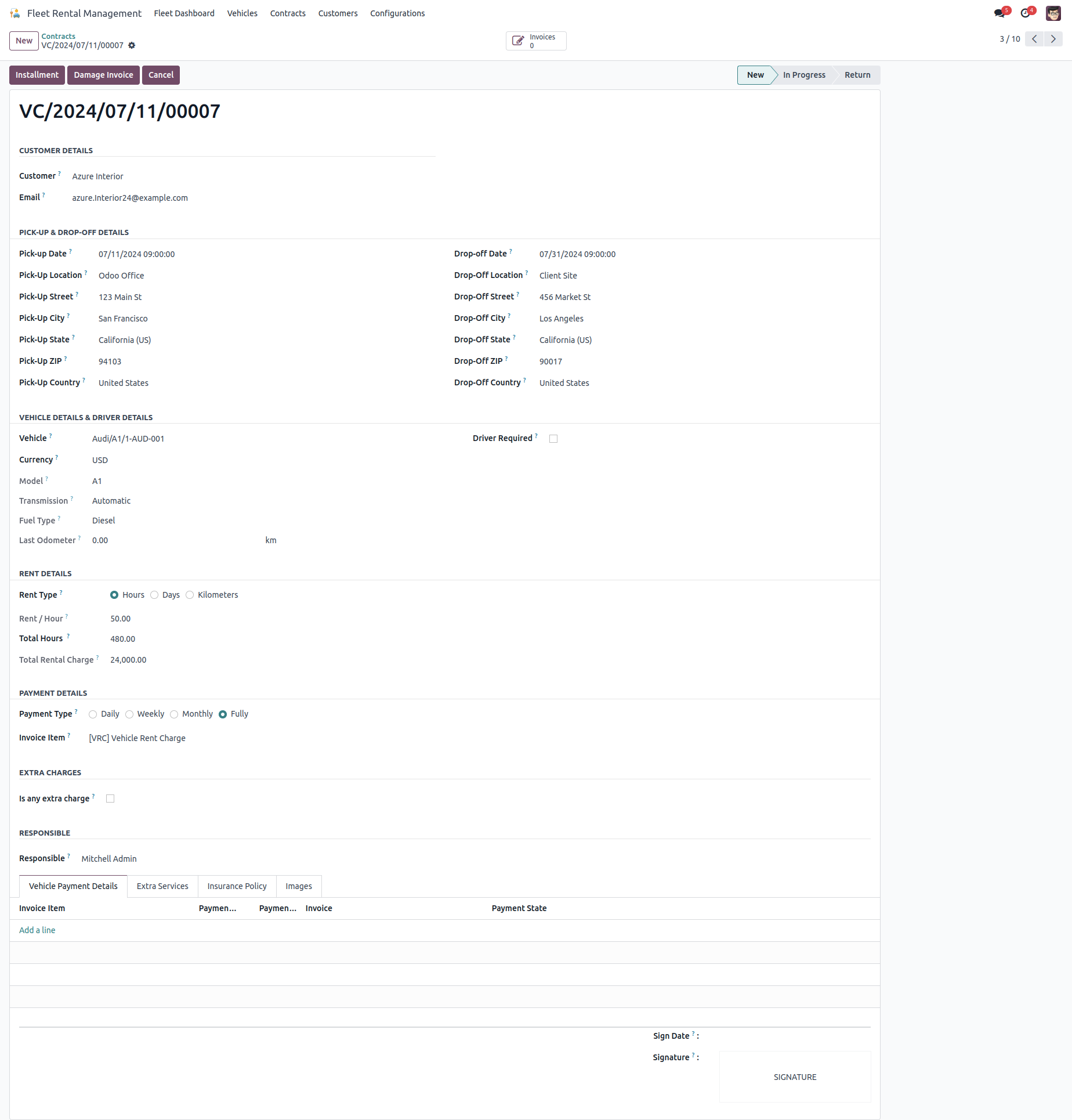Open the Vehicles menu
The height and width of the screenshot is (1120, 1072).
coord(242,13)
